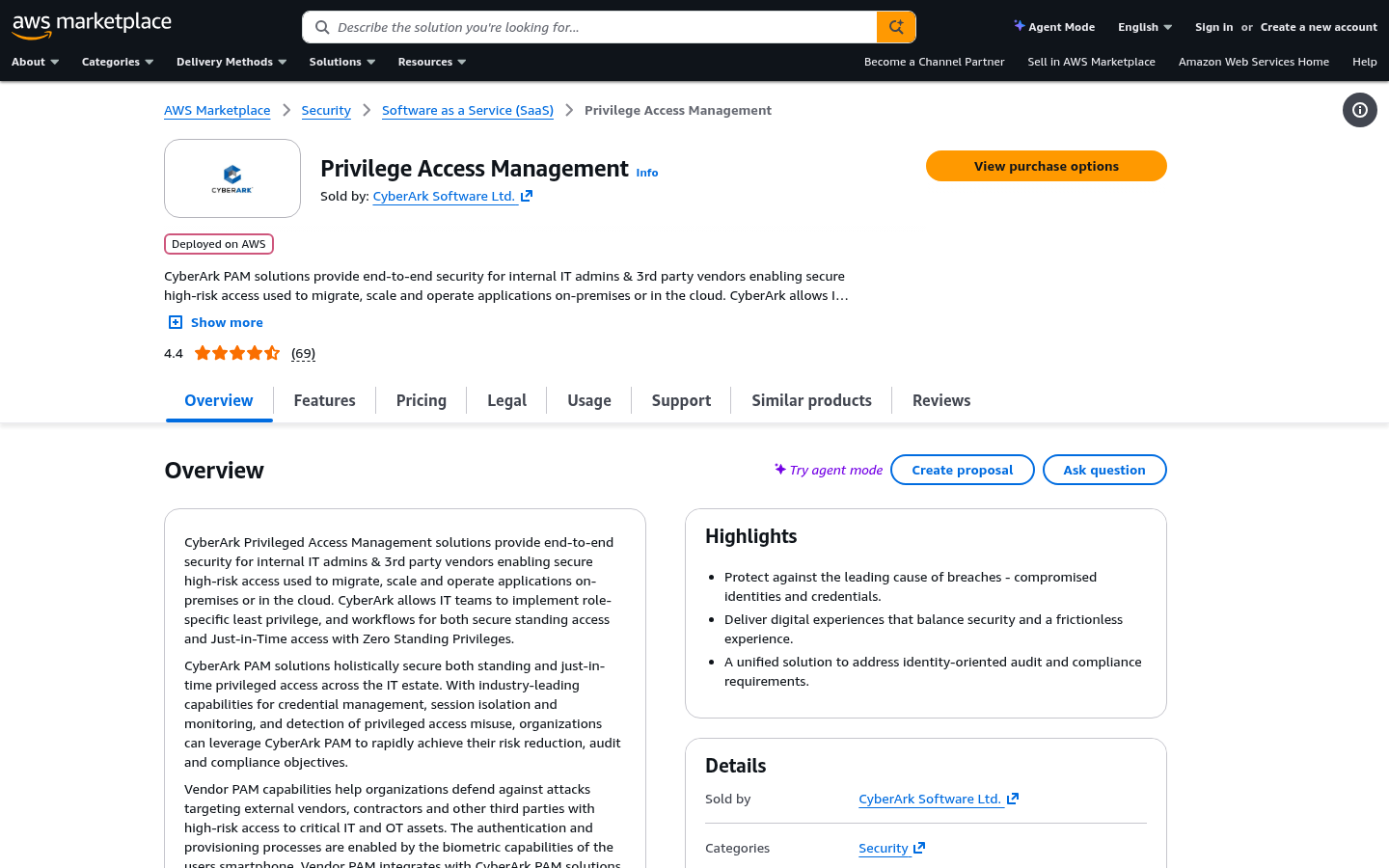Click breadcrumb chevron after AWS Marketplace
Viewport: 1389px width, 868px height.
286,110
